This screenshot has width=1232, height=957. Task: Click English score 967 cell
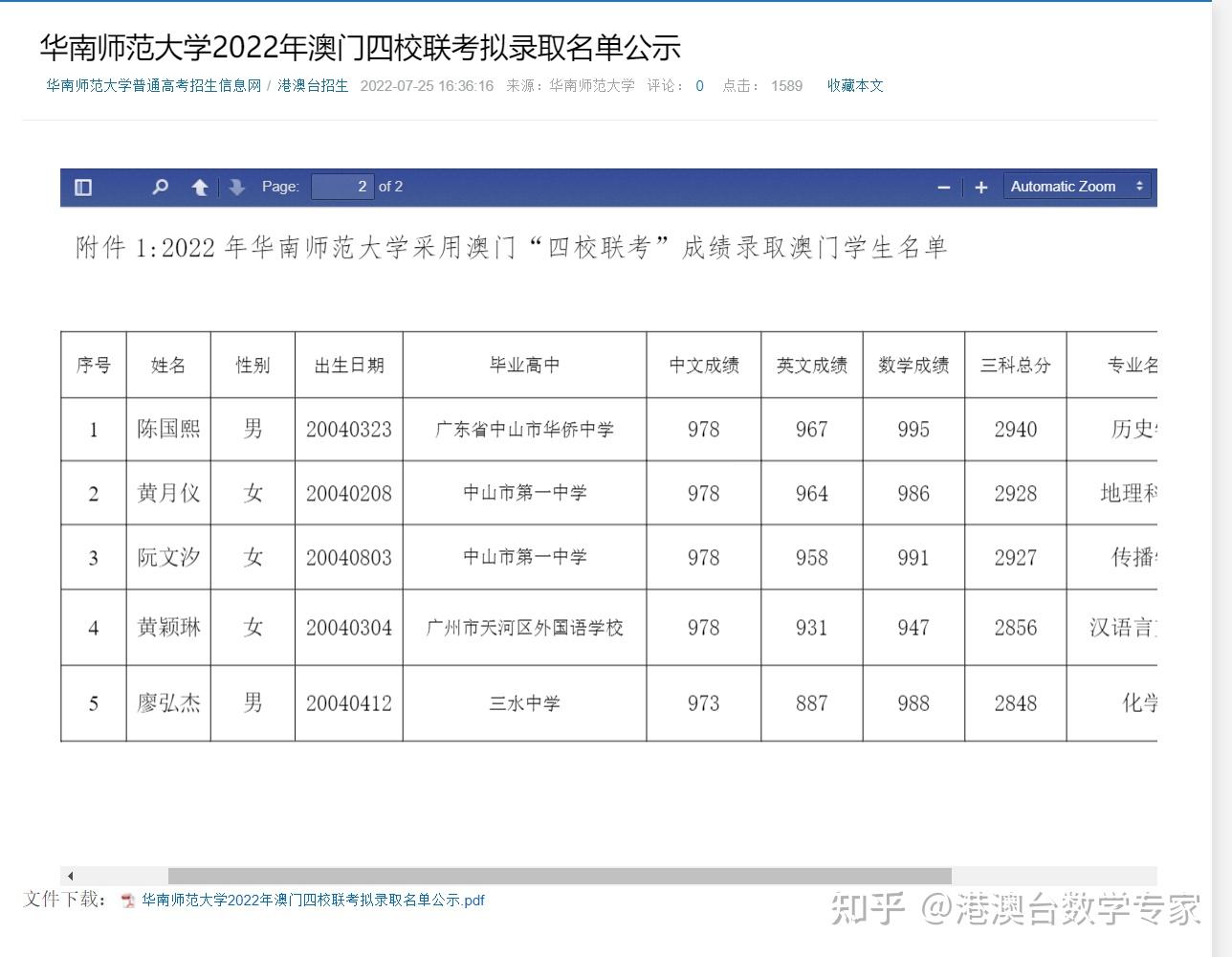click(812, 430)
